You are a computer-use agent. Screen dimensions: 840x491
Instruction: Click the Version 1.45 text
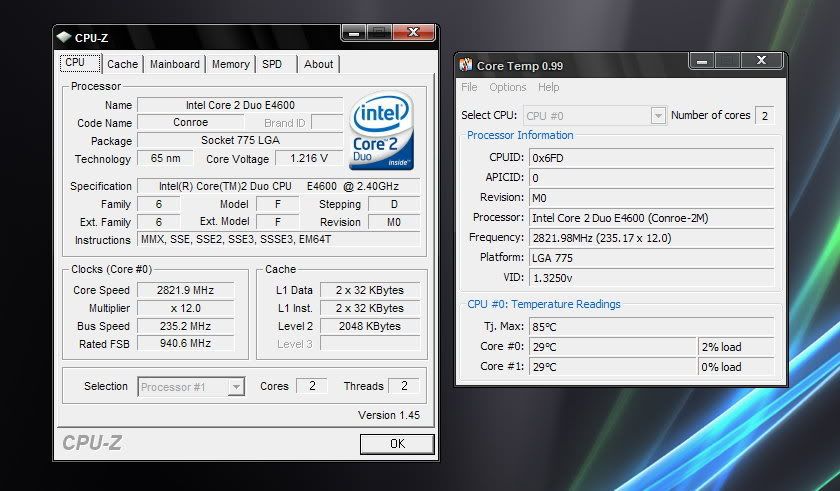(389, 415)
